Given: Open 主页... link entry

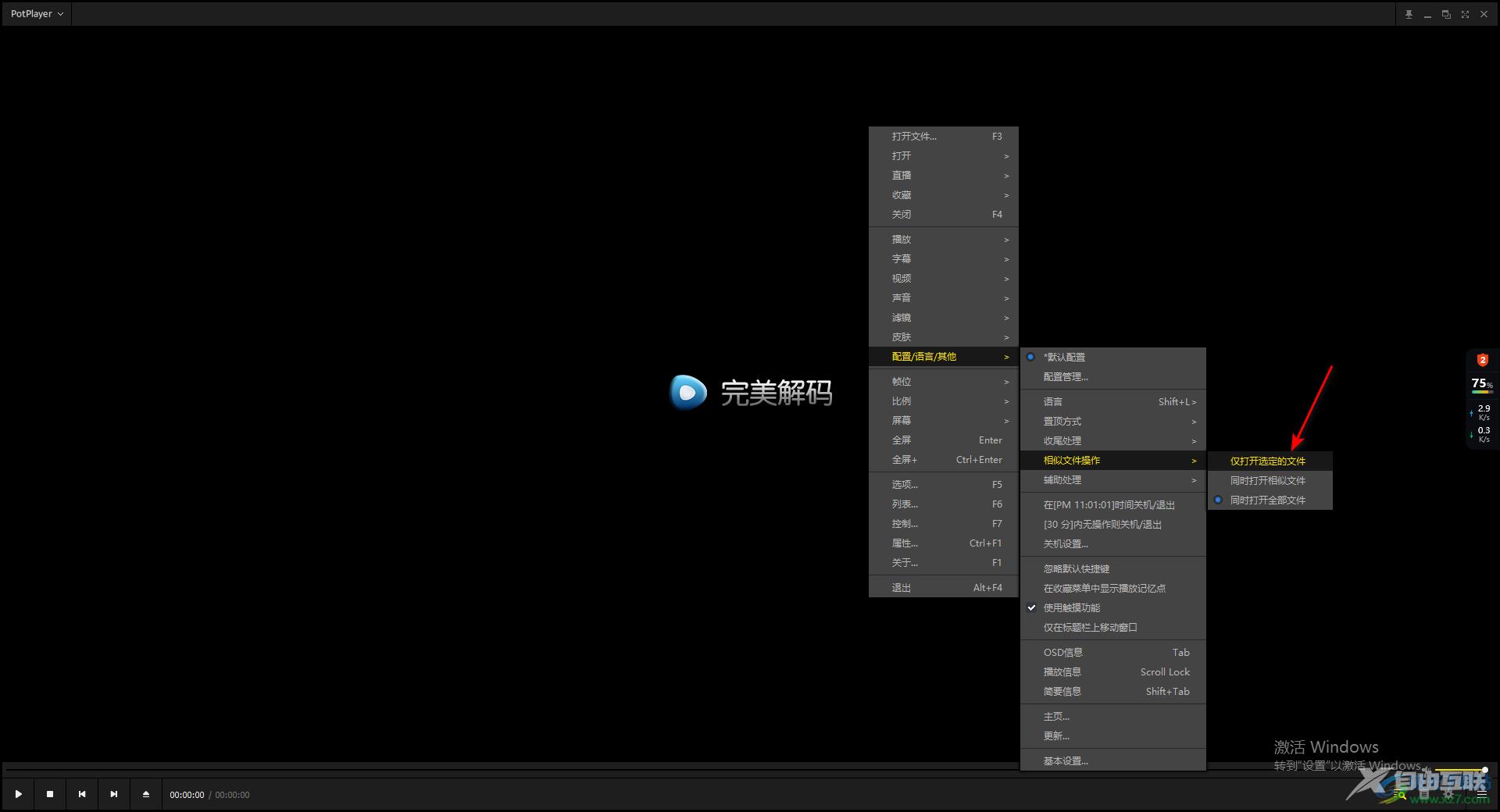Looking at the screenshot, I should point(1113,716).
